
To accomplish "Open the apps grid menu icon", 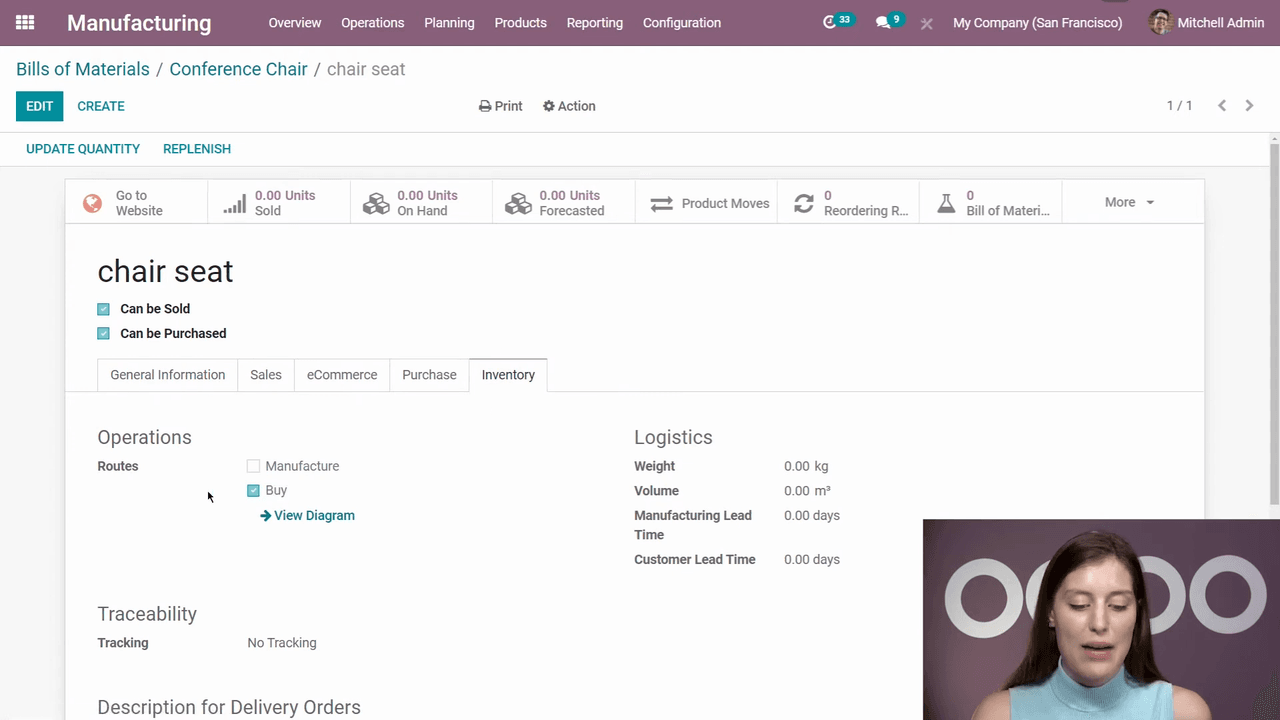I will (25, 22).
